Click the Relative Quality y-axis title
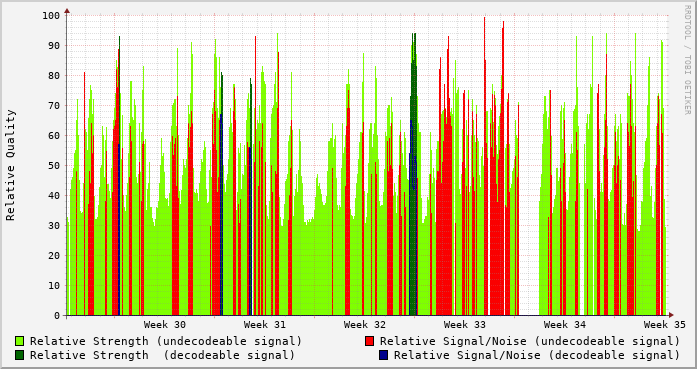697x369 pixels. 11,165
